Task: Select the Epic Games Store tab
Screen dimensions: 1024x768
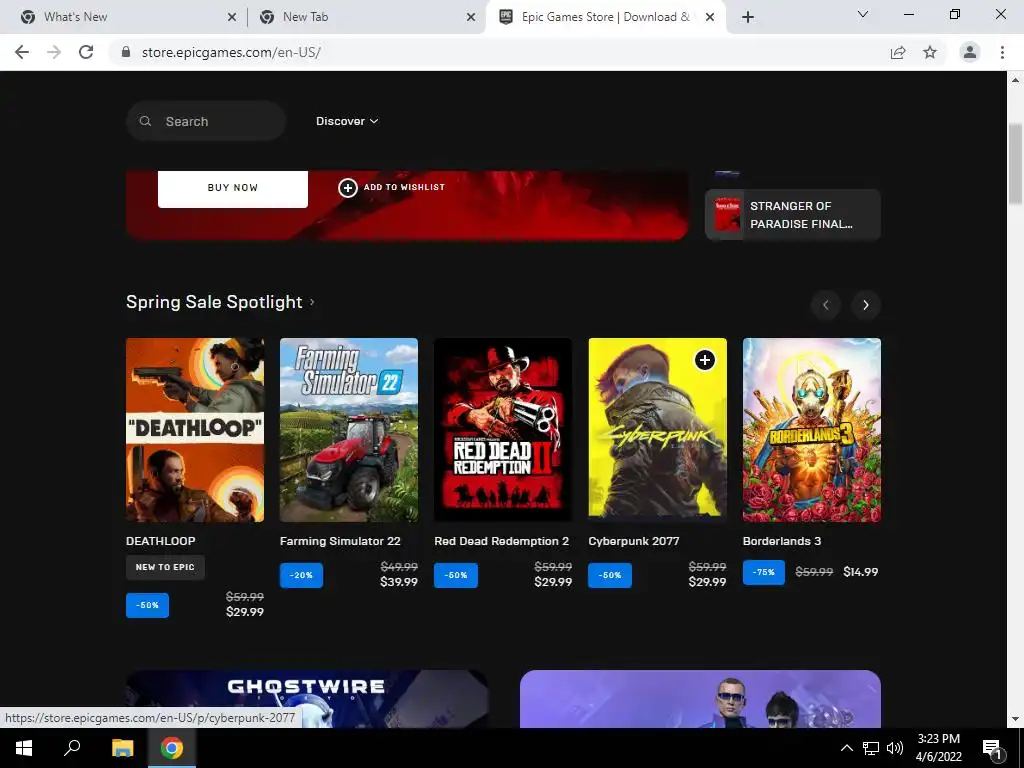Action: tap(605, 17)
